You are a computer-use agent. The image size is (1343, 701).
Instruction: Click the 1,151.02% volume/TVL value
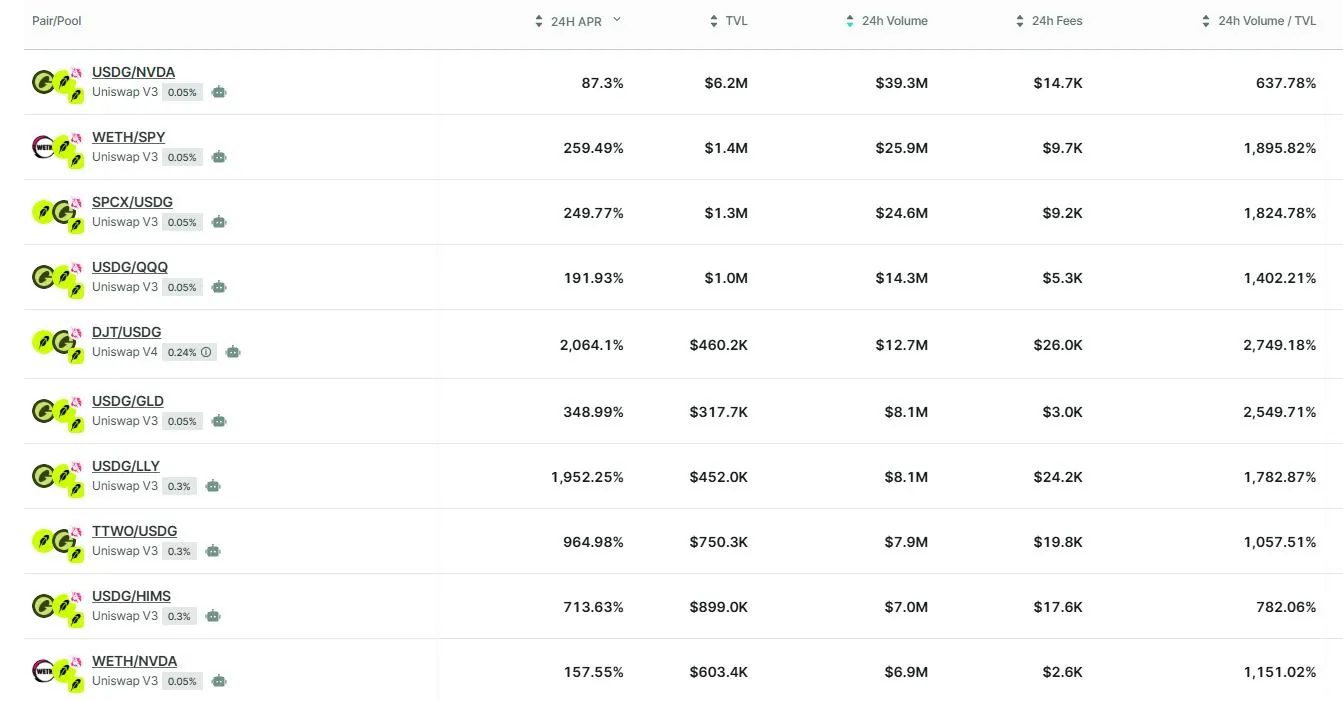pos(1280,672)
